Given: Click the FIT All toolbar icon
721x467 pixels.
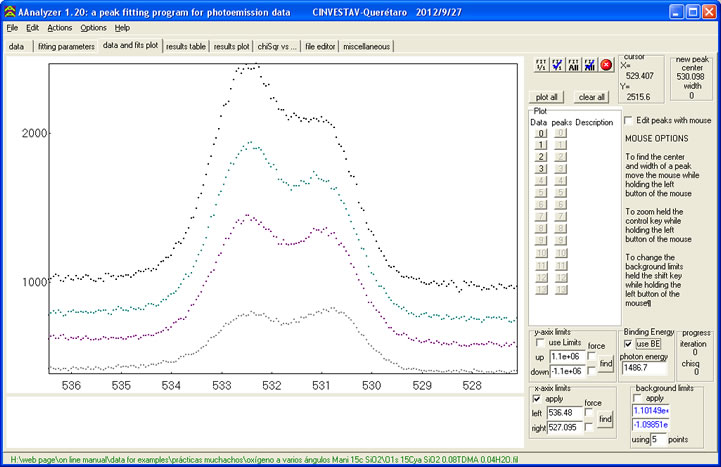Looking at the screenshot, I should click(574, 64).
